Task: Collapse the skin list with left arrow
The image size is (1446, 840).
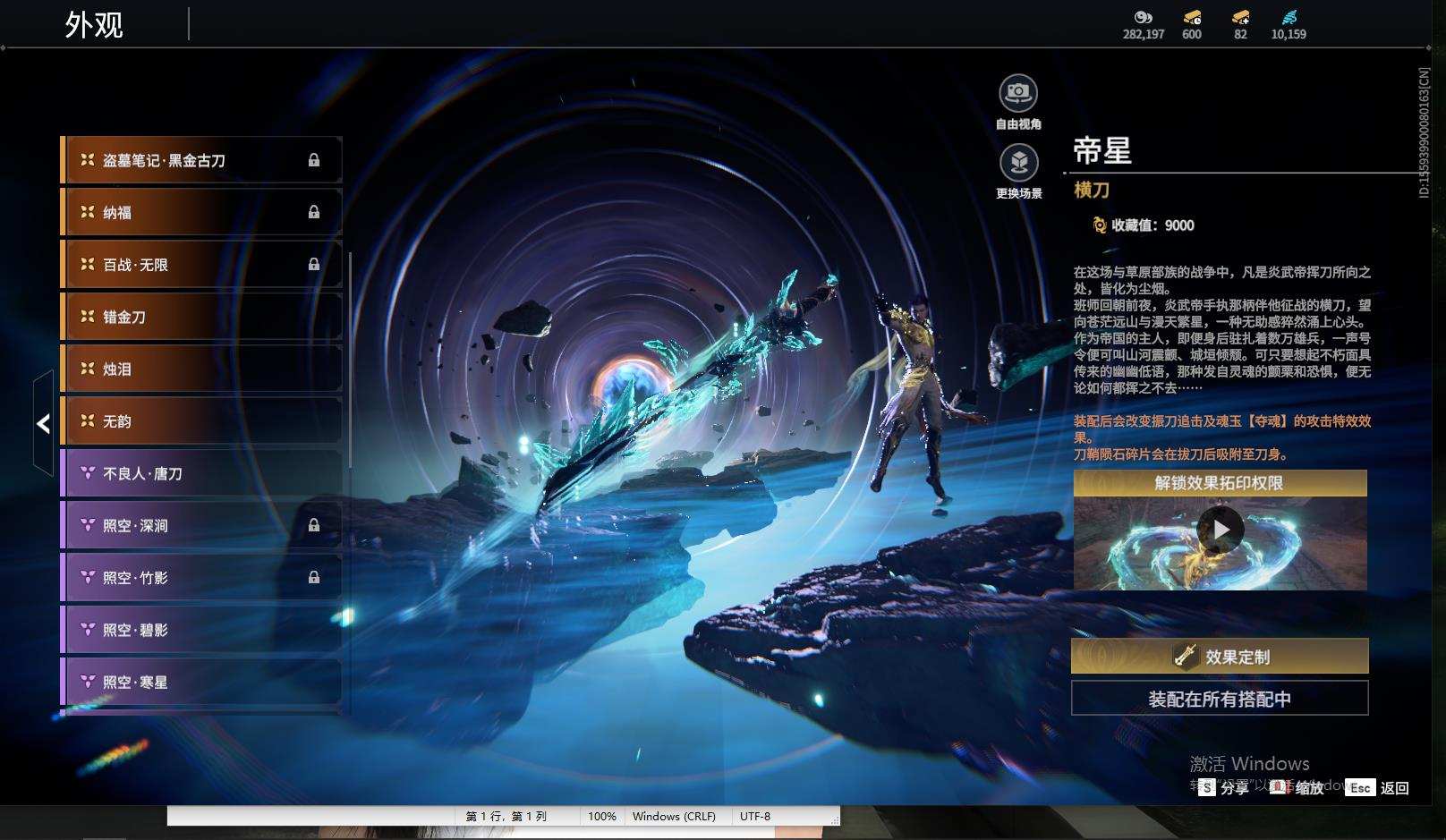Action: [x=43, y=423]
